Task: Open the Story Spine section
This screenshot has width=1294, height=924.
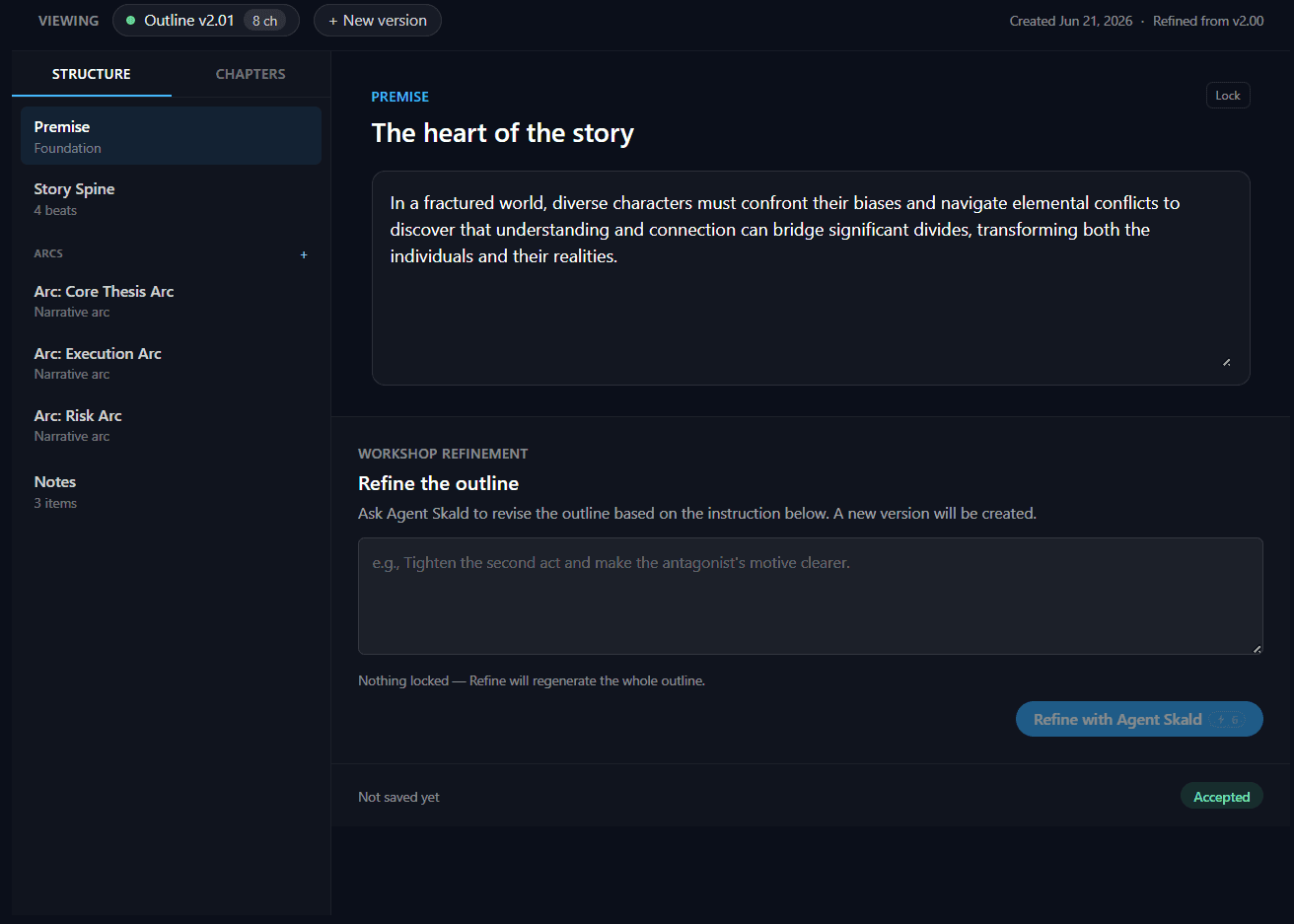Action: tap(171, 198)
